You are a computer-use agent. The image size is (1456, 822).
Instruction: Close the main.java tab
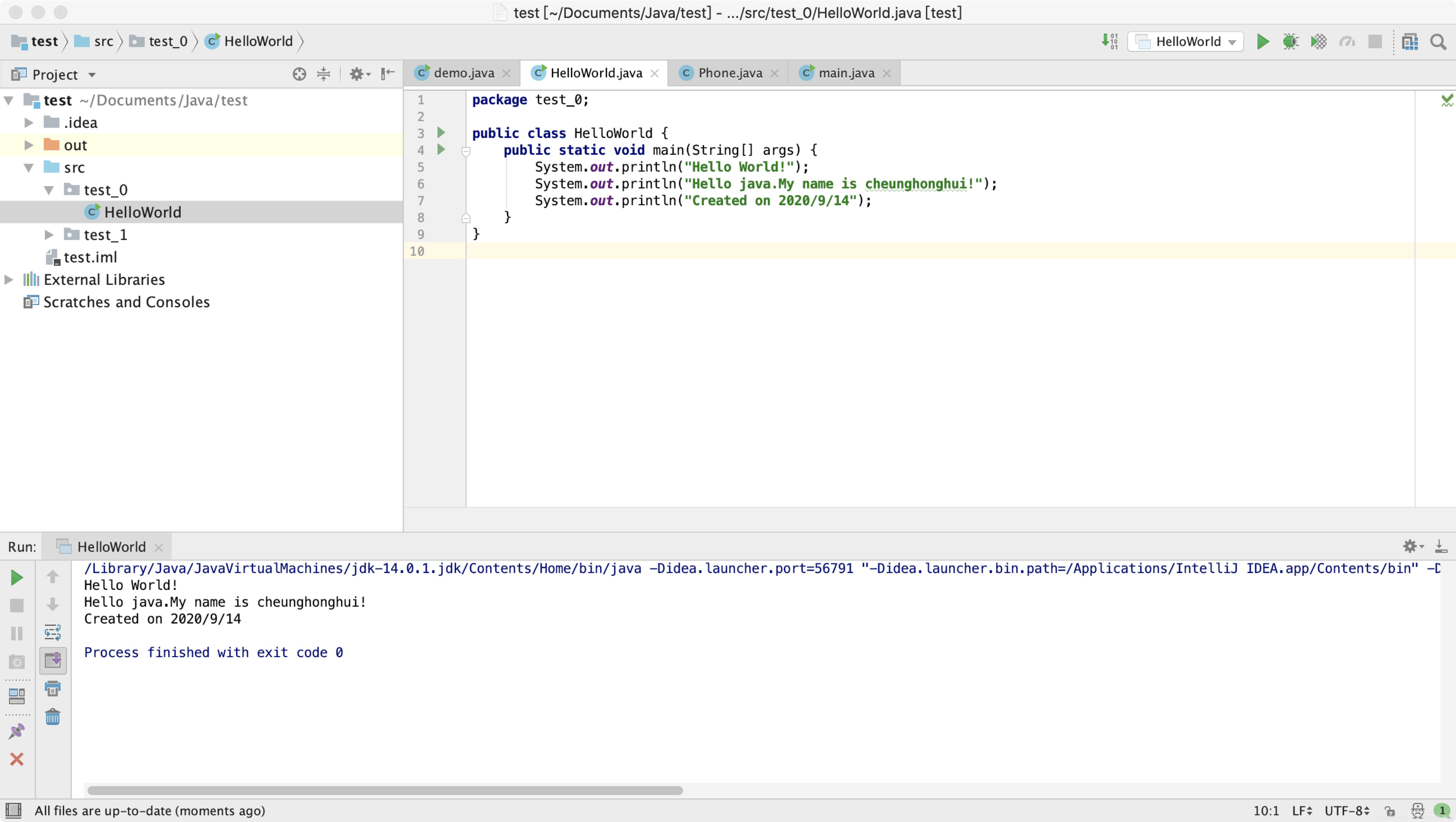pyautogui.click(x=886, y=73)
